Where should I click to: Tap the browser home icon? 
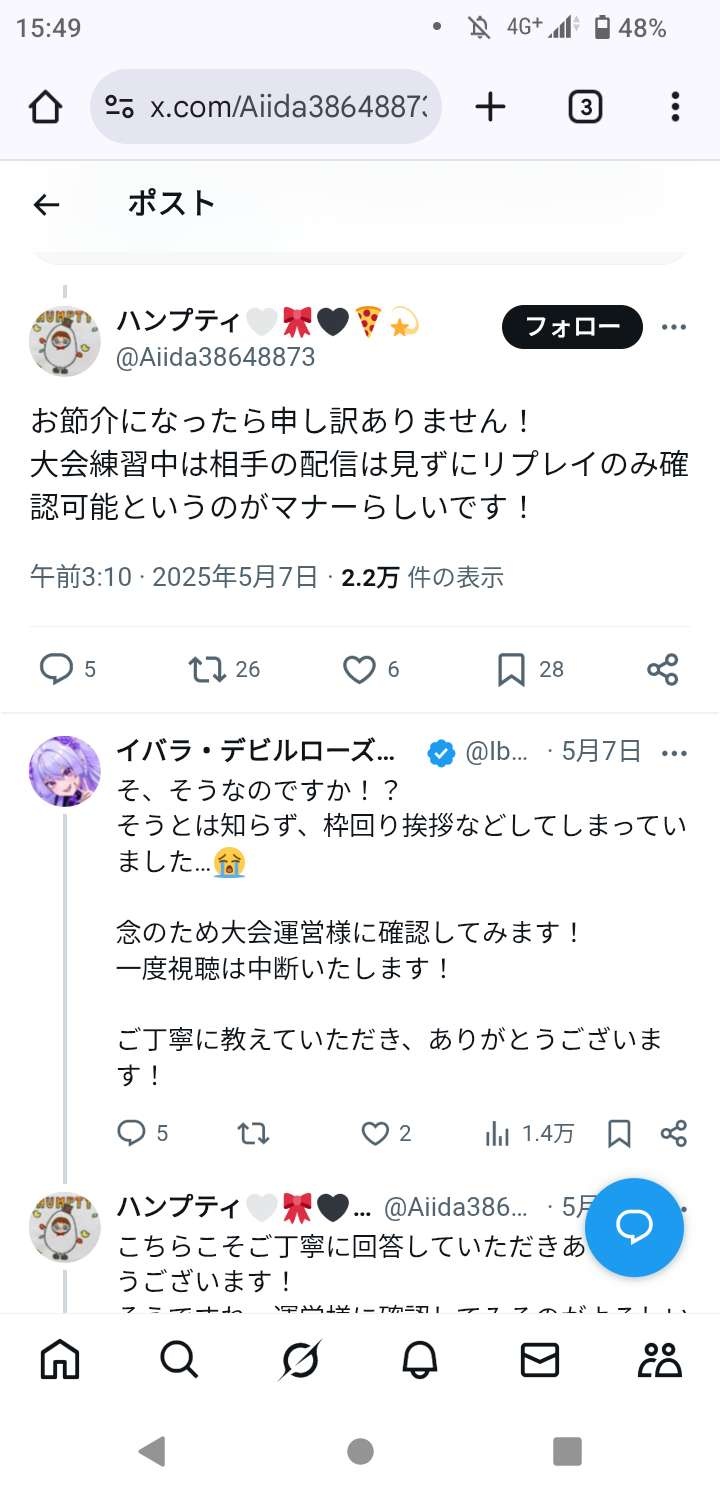click(46, 107)
